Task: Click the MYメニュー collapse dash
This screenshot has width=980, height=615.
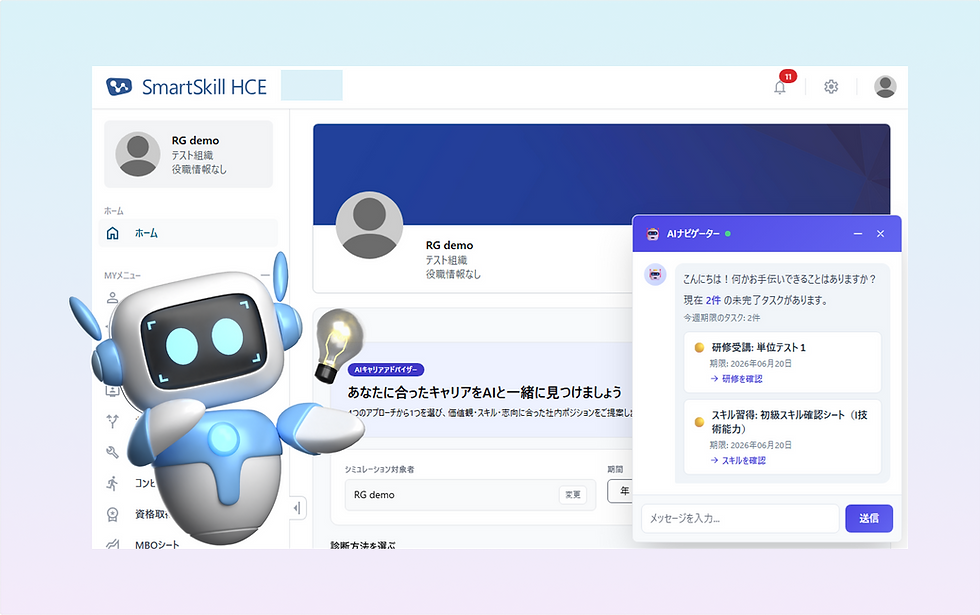Action: point(266,275)
